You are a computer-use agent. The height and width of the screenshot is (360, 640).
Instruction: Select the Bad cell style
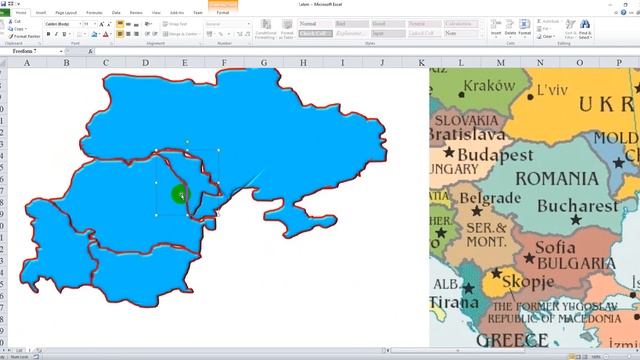click(351, 24)
